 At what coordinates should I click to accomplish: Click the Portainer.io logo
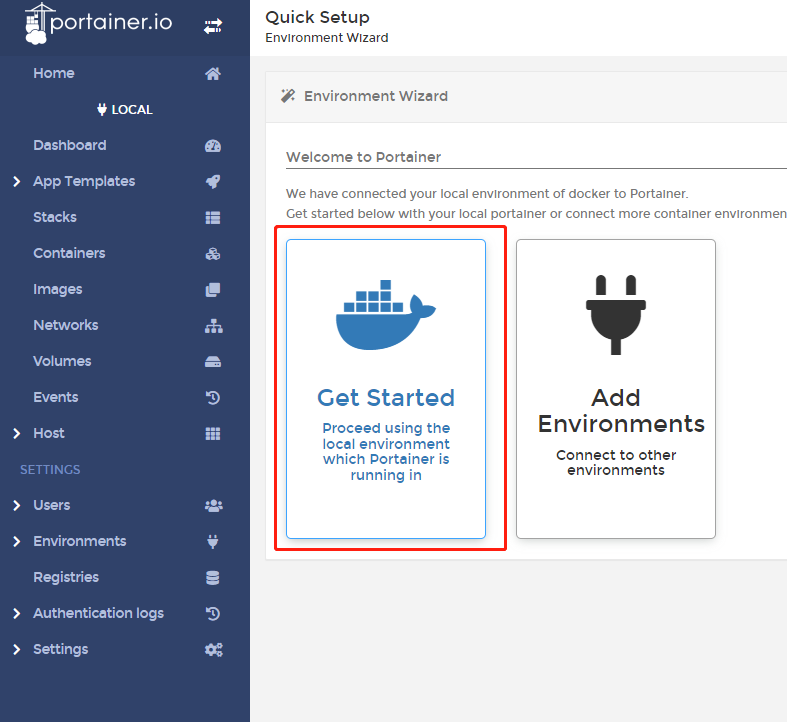98,23
